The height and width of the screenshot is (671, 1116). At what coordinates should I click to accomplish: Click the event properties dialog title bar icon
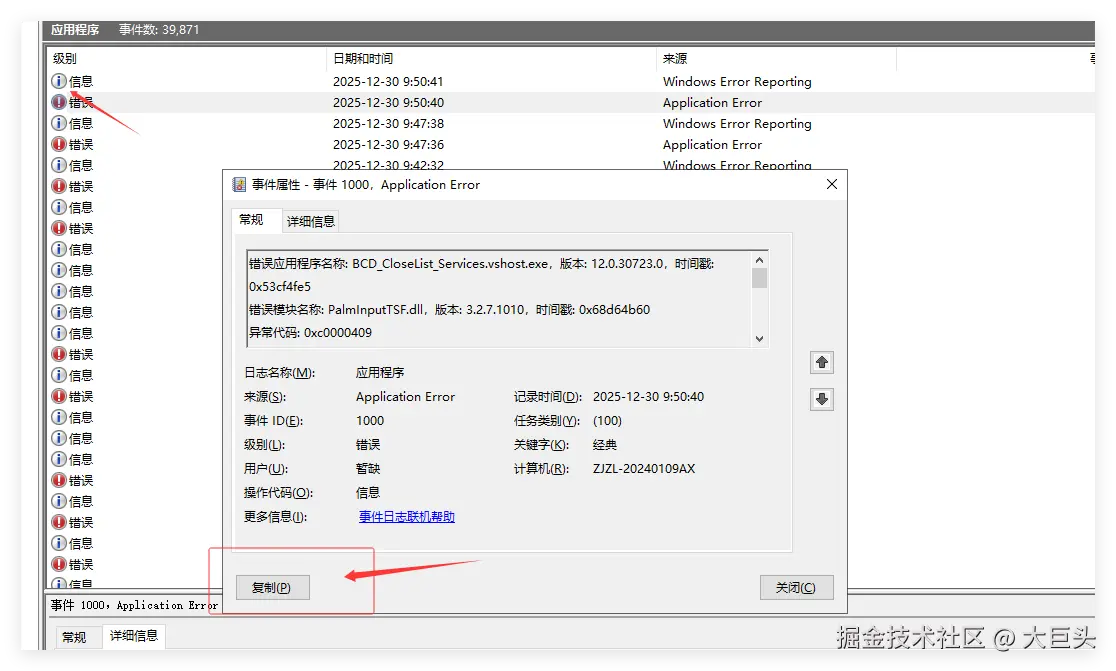coord(237,184)
